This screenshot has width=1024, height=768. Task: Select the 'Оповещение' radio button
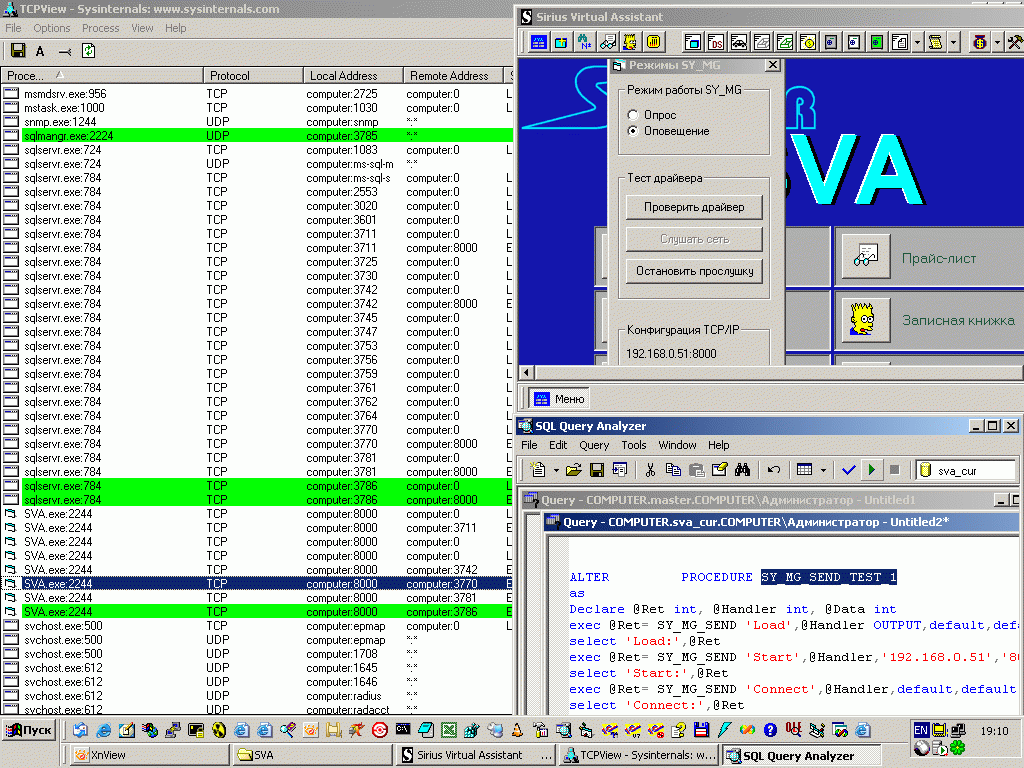click(x=632, y=131)
